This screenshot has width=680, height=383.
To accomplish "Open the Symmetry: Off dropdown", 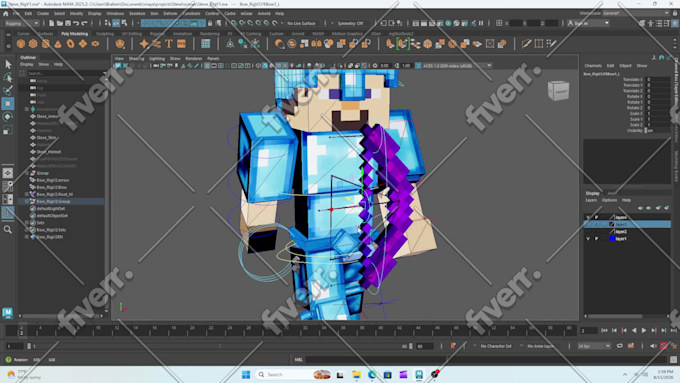I will (350, 23).
